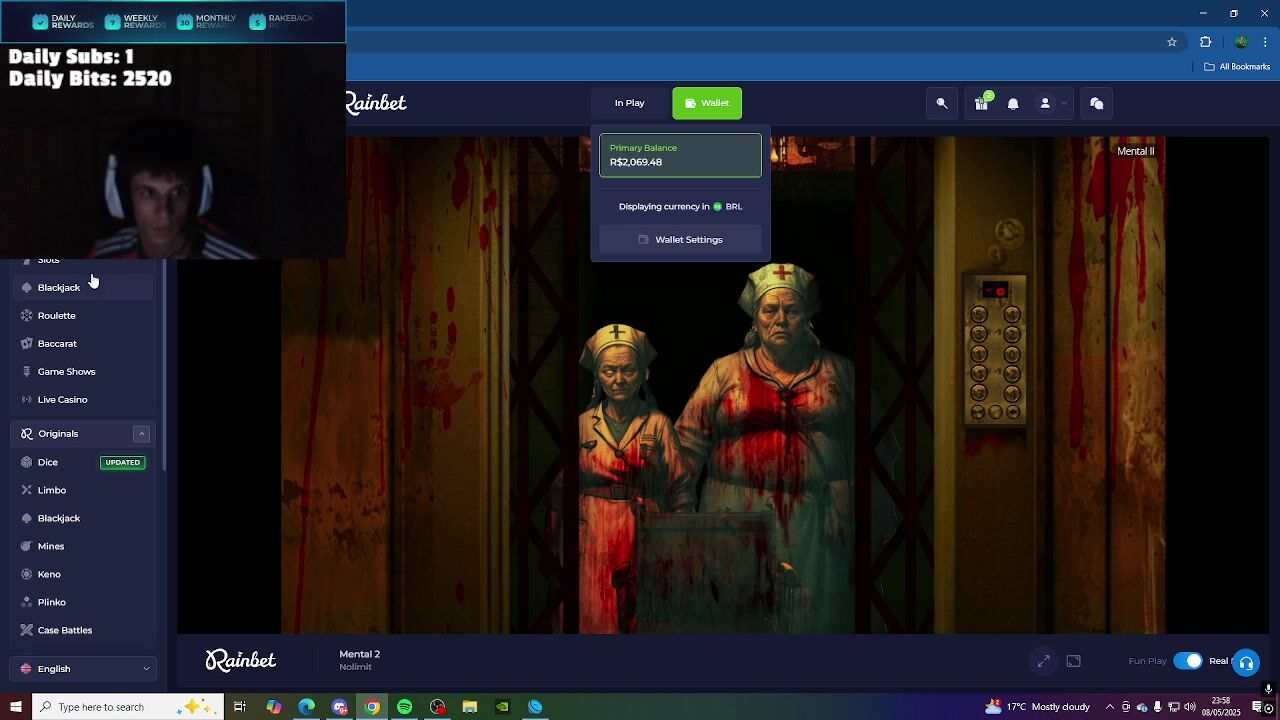The width and height of the screenshot is (1280, 720).
Task: Open Spotify from the taskbar
Action: coord(404,707)
